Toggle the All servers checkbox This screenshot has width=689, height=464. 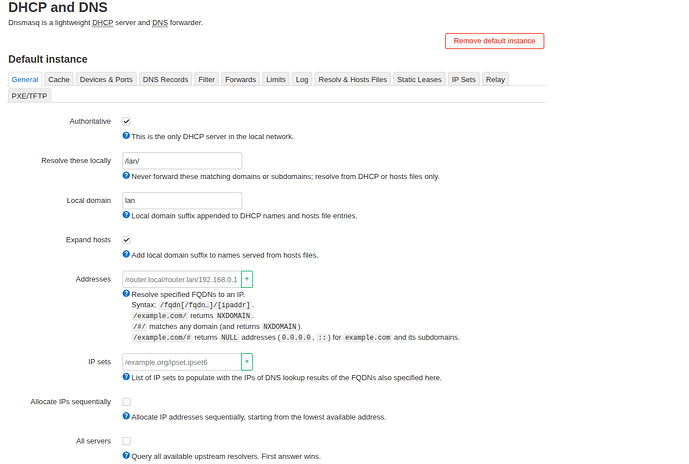(x=127, y=441)
